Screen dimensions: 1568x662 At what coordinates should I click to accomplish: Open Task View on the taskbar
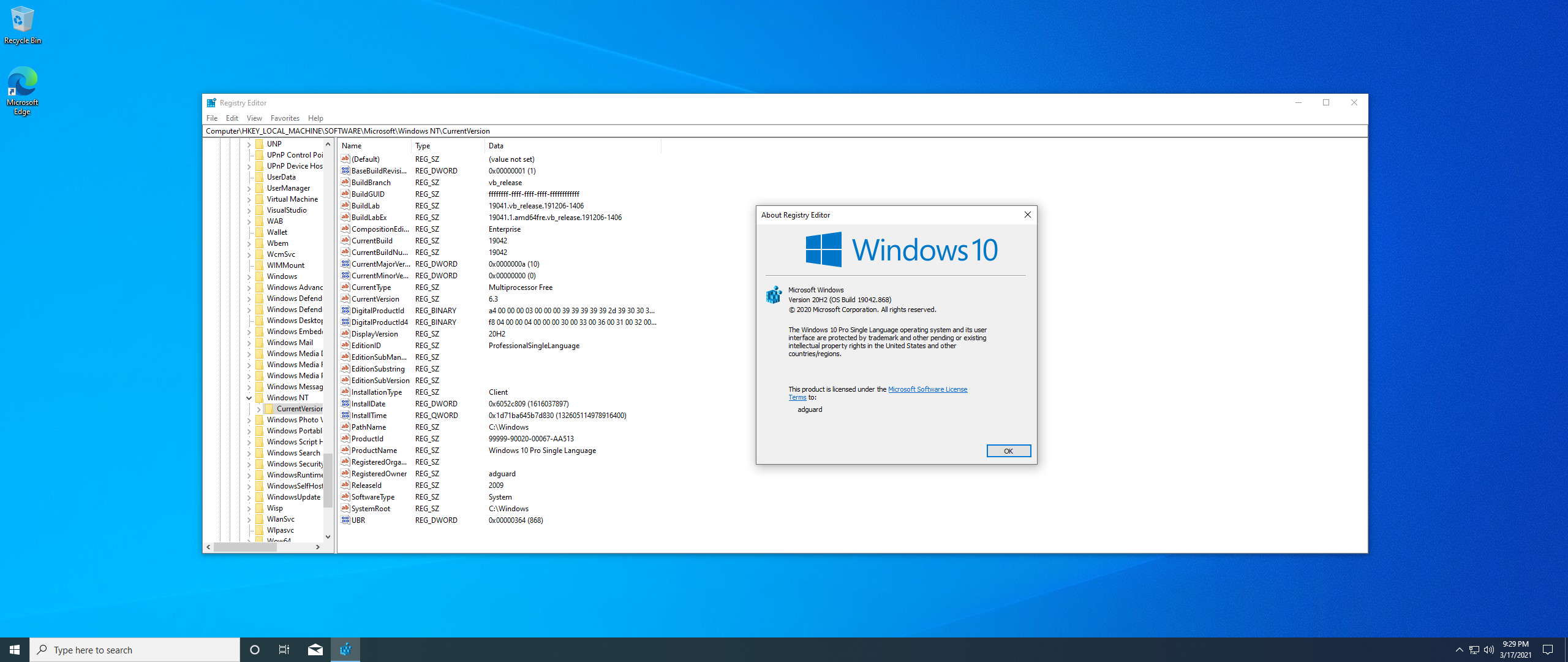point(284,650)
